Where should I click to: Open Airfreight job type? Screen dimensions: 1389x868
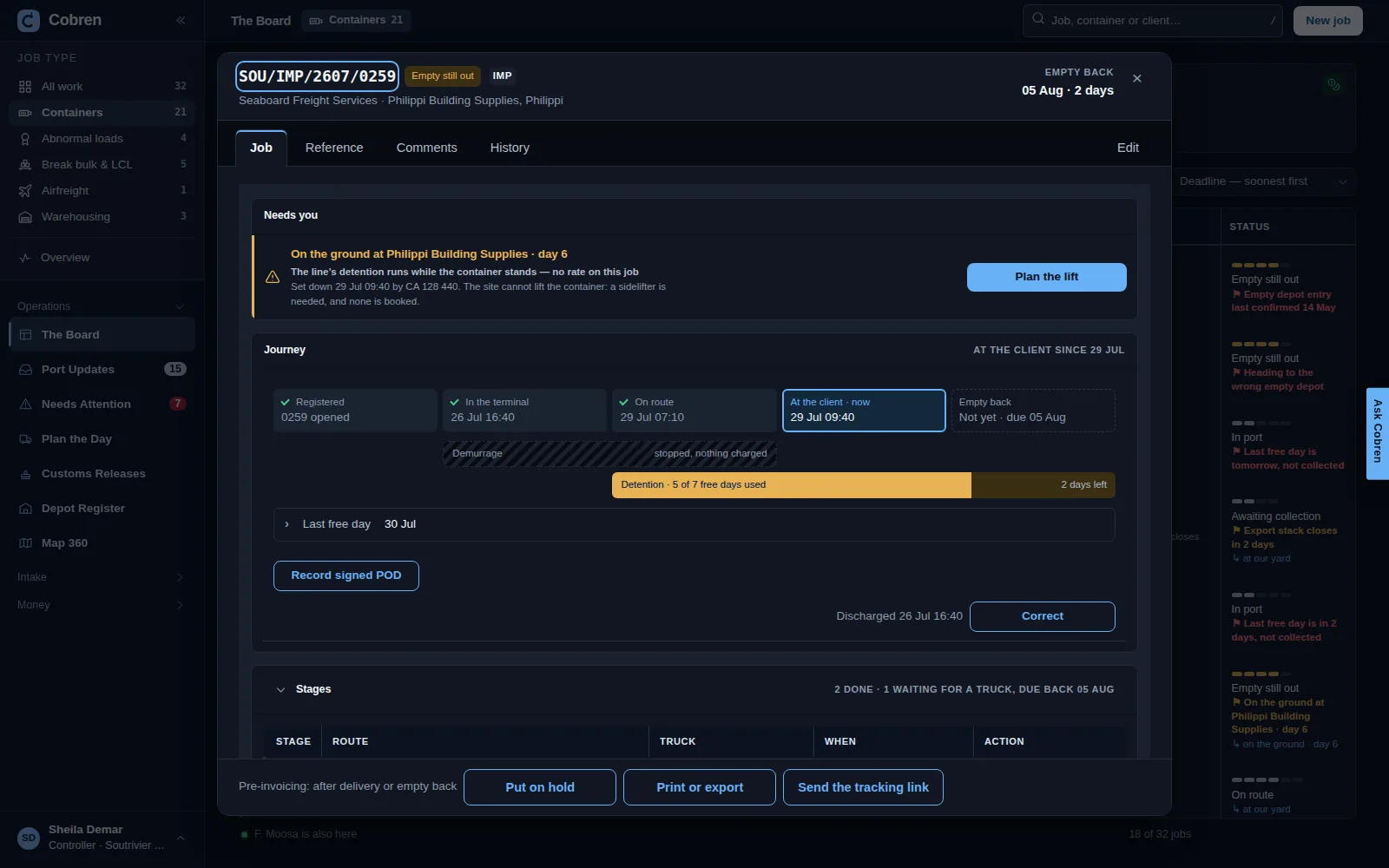(102, 190)
